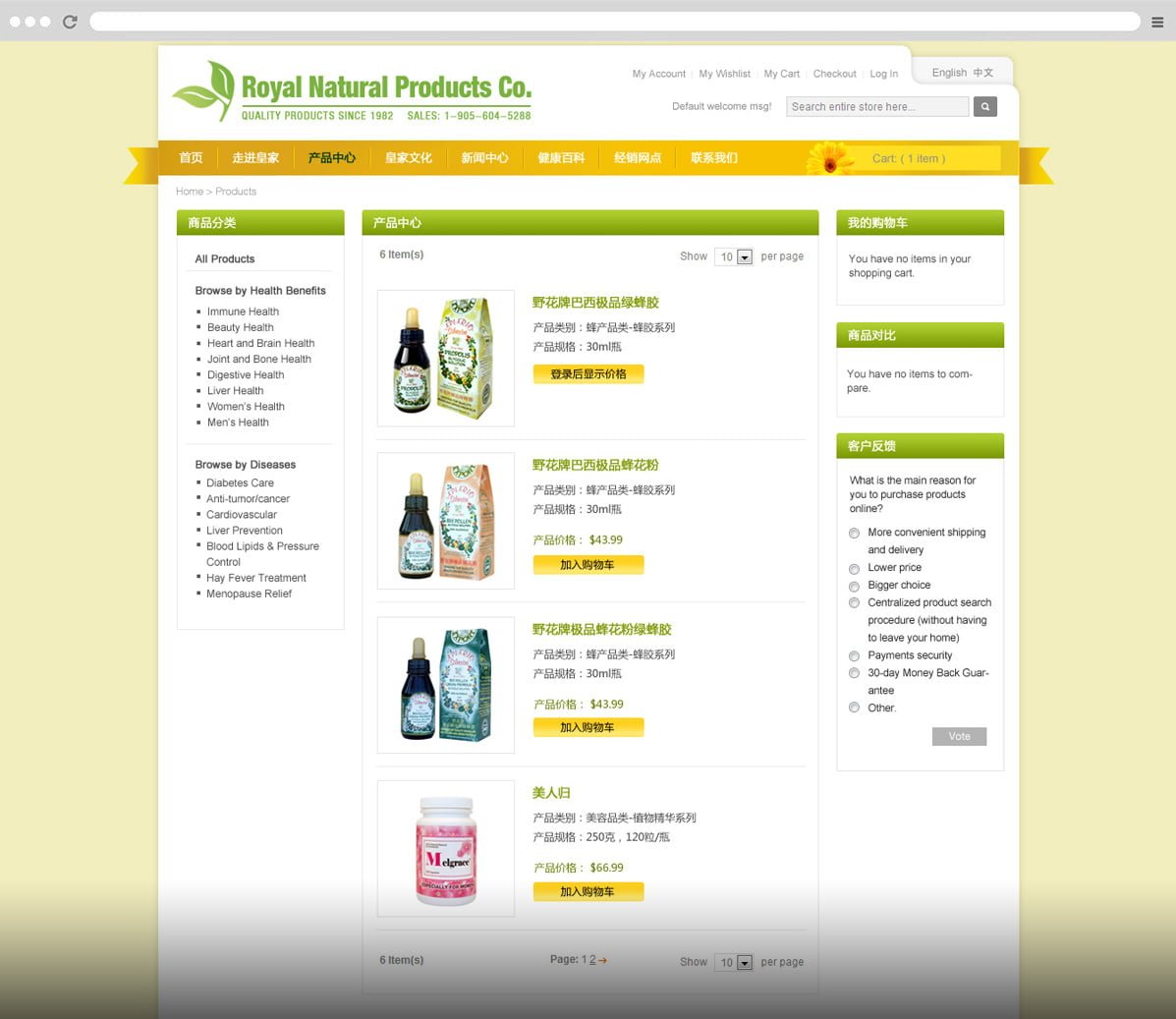Select the Other poll radio option
Screen dimensions: 1176x1019
tap(854, 708)
